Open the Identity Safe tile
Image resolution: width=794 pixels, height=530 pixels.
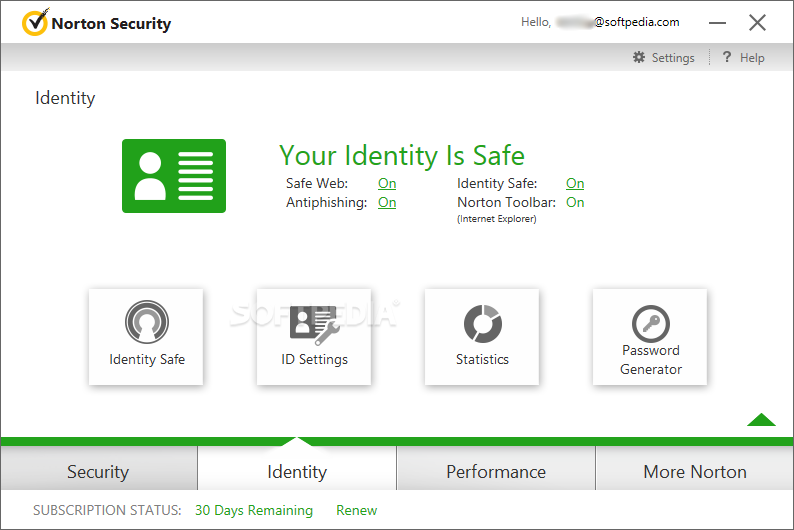pyautogui.click(x=146, y=337)
